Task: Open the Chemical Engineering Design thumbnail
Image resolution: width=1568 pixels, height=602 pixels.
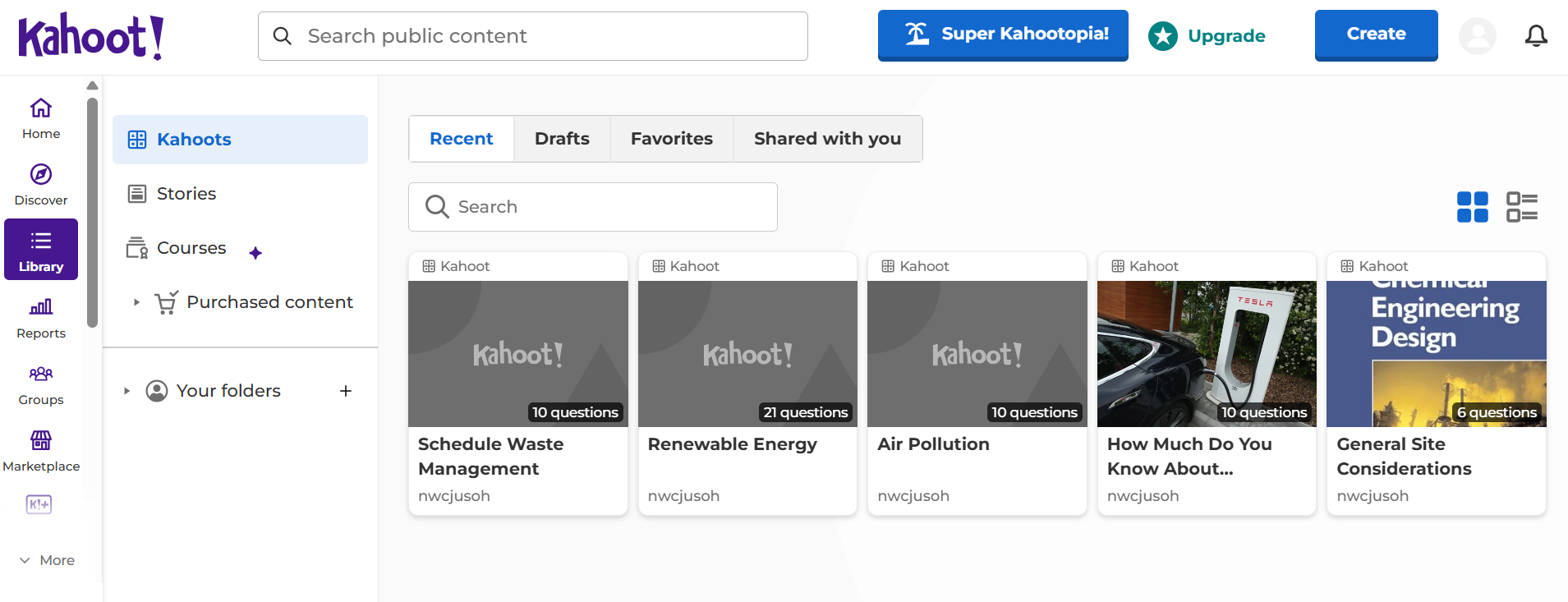Action: click(1437, 354)
